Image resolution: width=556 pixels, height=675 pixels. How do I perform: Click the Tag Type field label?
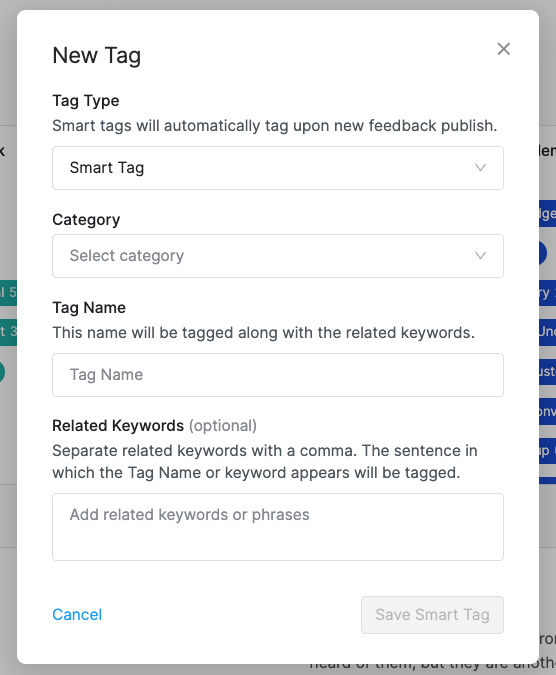[x=86, y=101]
